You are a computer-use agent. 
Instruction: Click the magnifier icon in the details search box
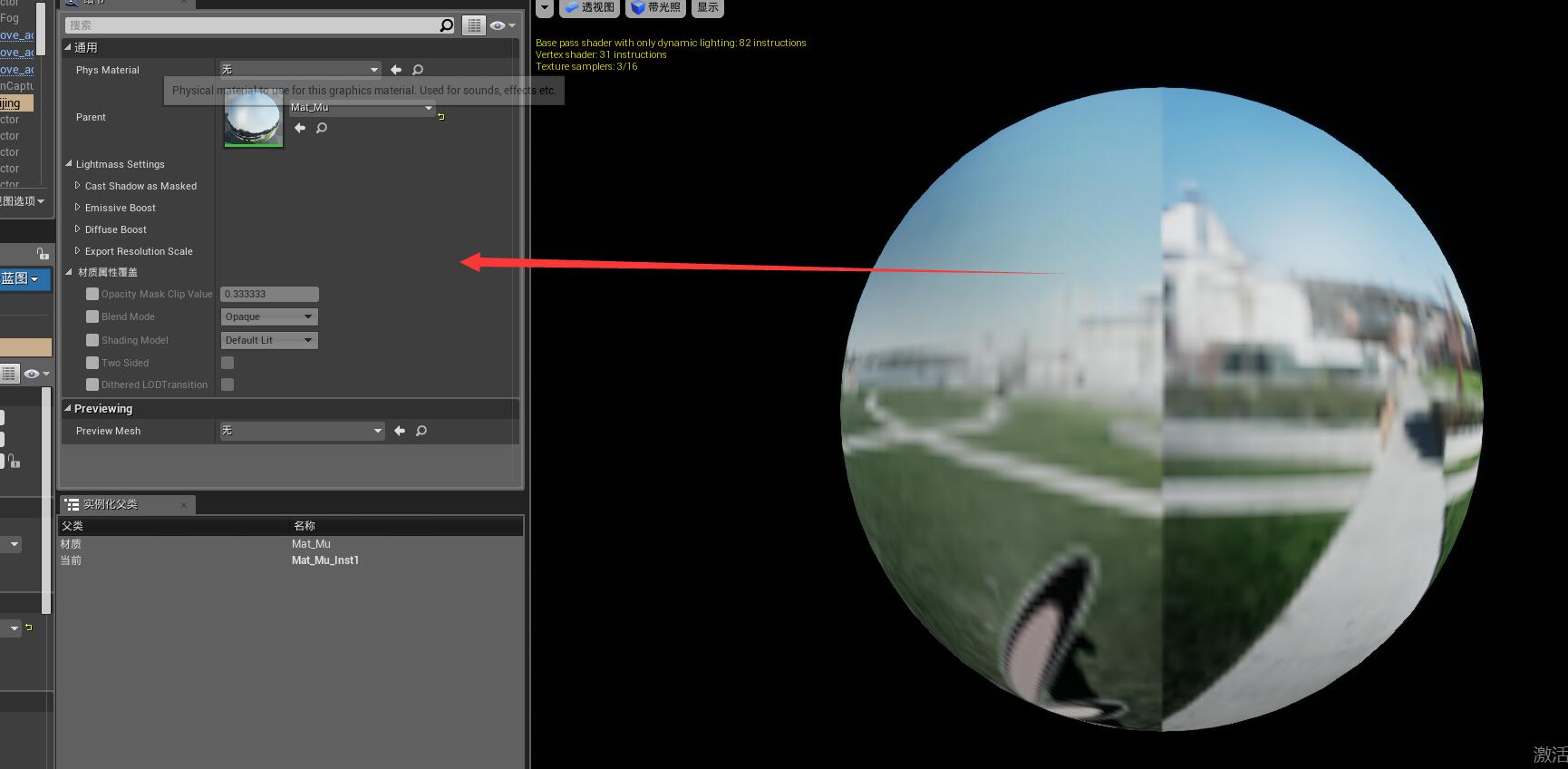coord(446,25)
